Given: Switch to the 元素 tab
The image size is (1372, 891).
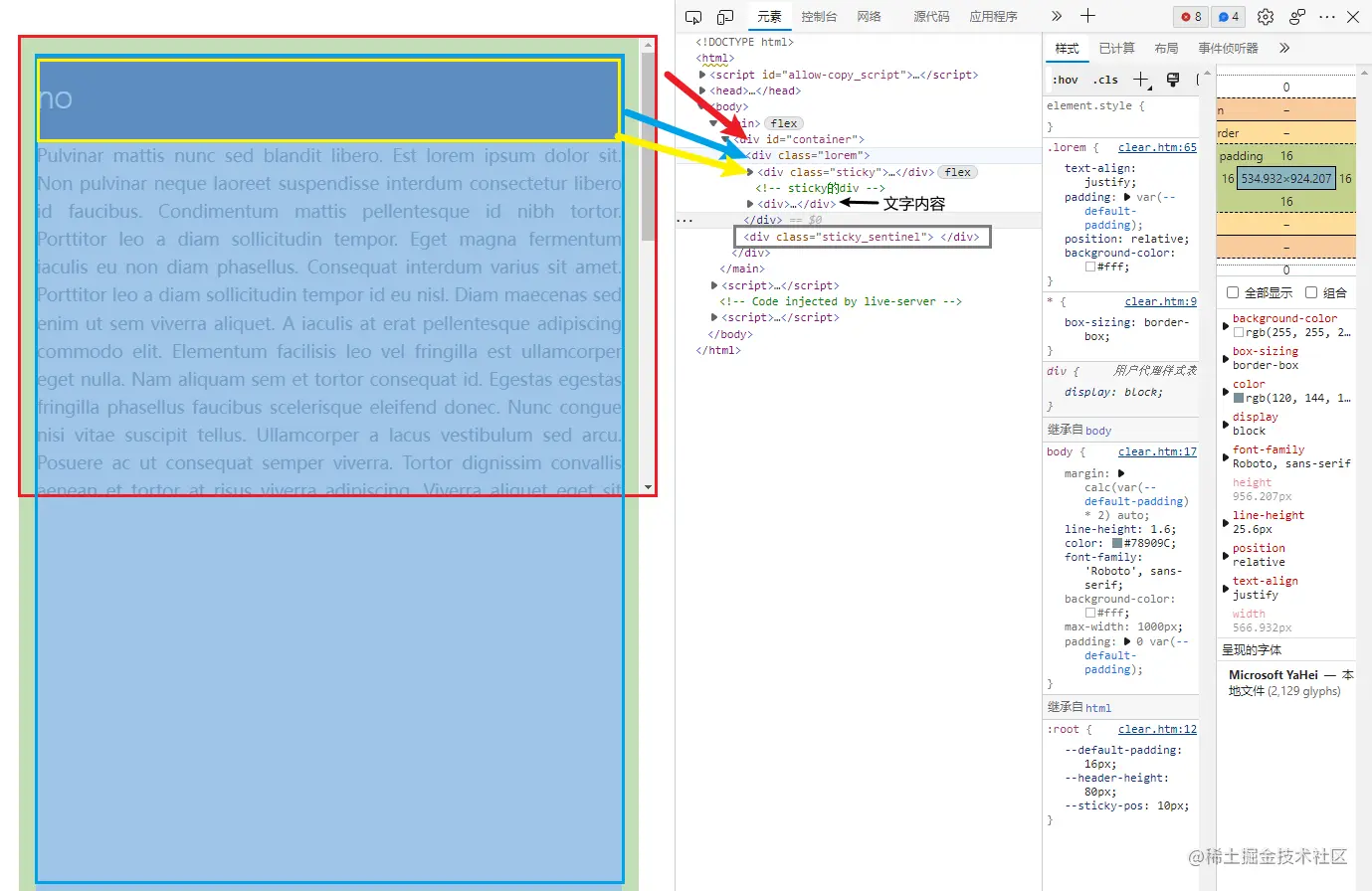Looking at the screenshot, I should point(769,17).
